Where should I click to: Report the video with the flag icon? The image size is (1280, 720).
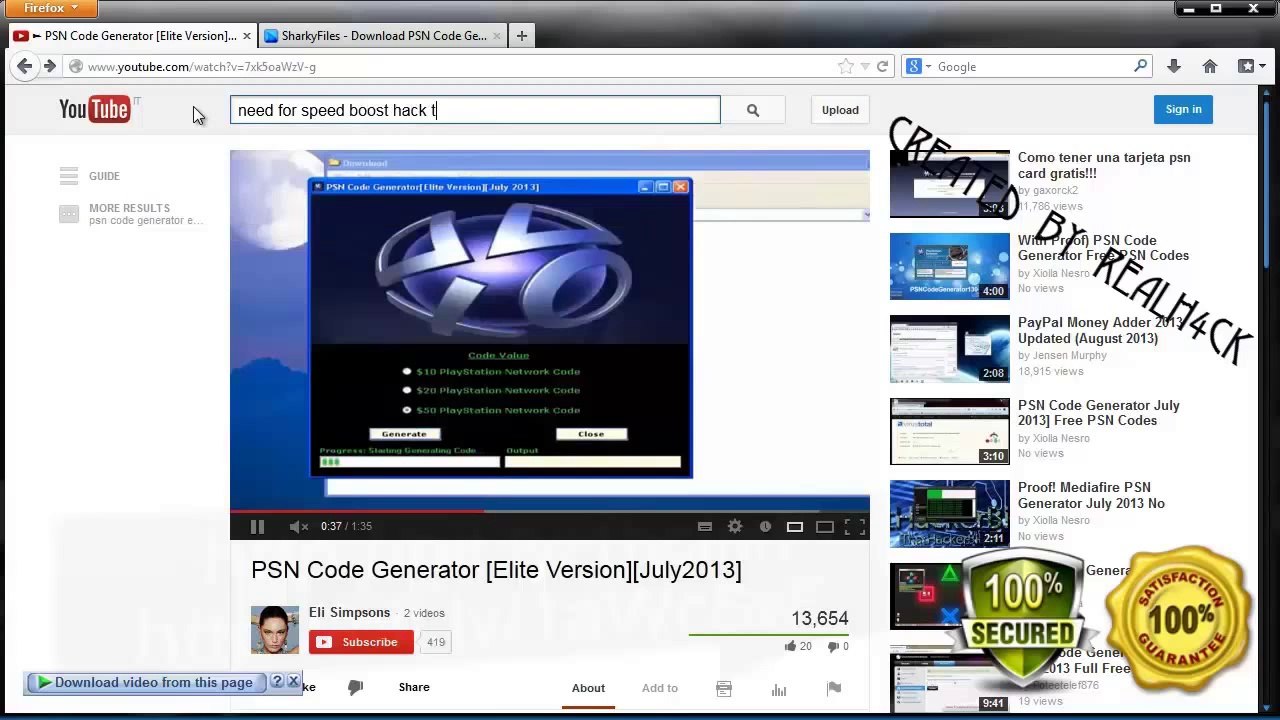click(834, 688)
